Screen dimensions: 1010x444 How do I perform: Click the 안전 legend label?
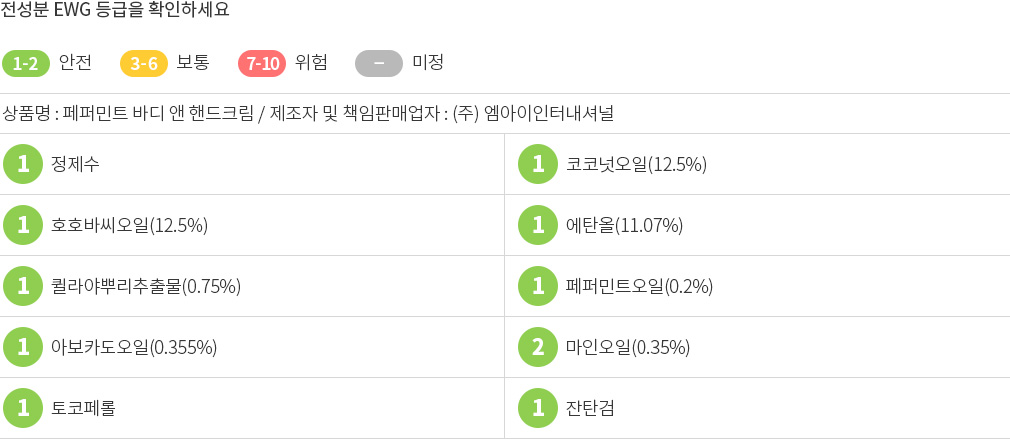tap(75, 63)
